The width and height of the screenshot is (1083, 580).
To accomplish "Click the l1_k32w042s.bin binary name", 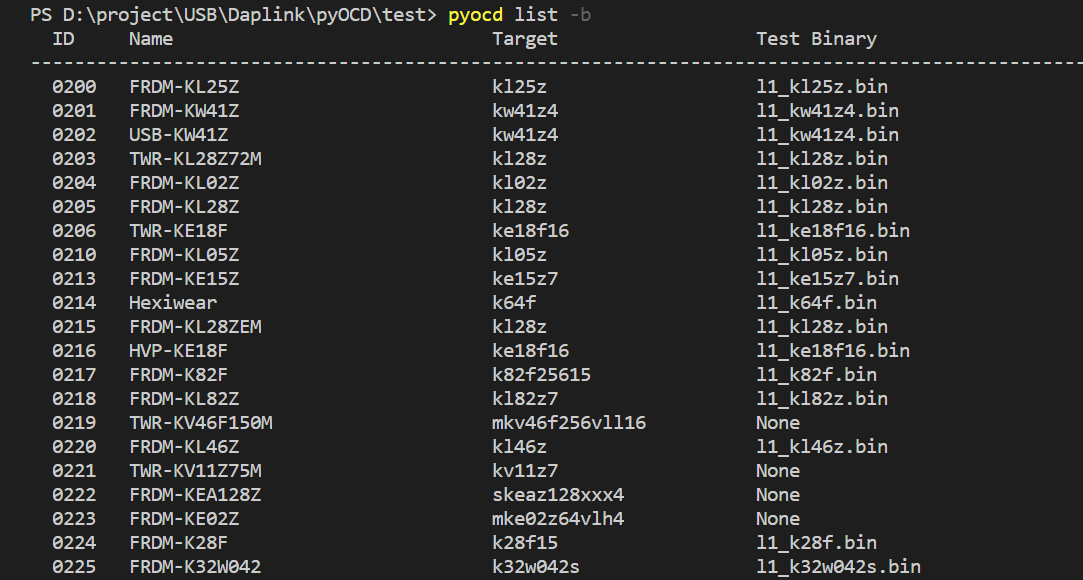I will coord(838,567).
